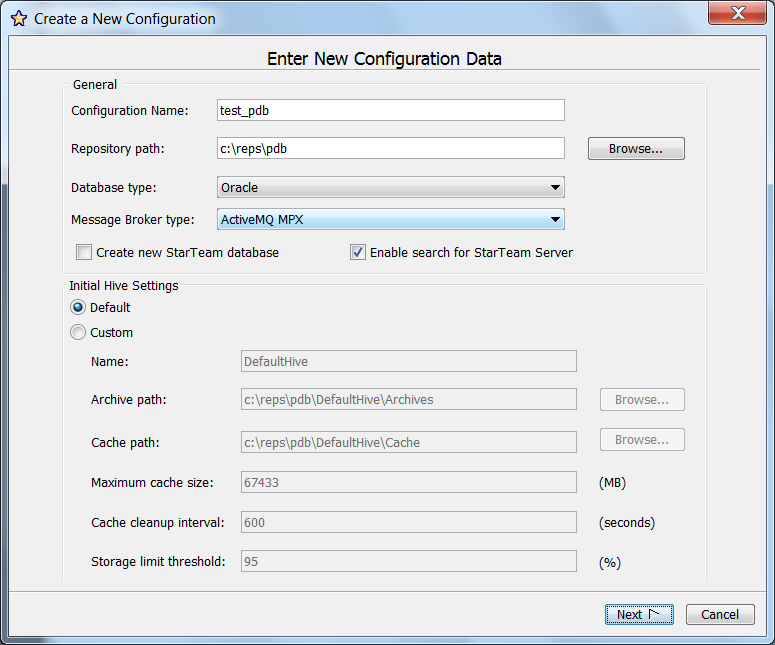Click the Cache path text field

tap(408, 442)
